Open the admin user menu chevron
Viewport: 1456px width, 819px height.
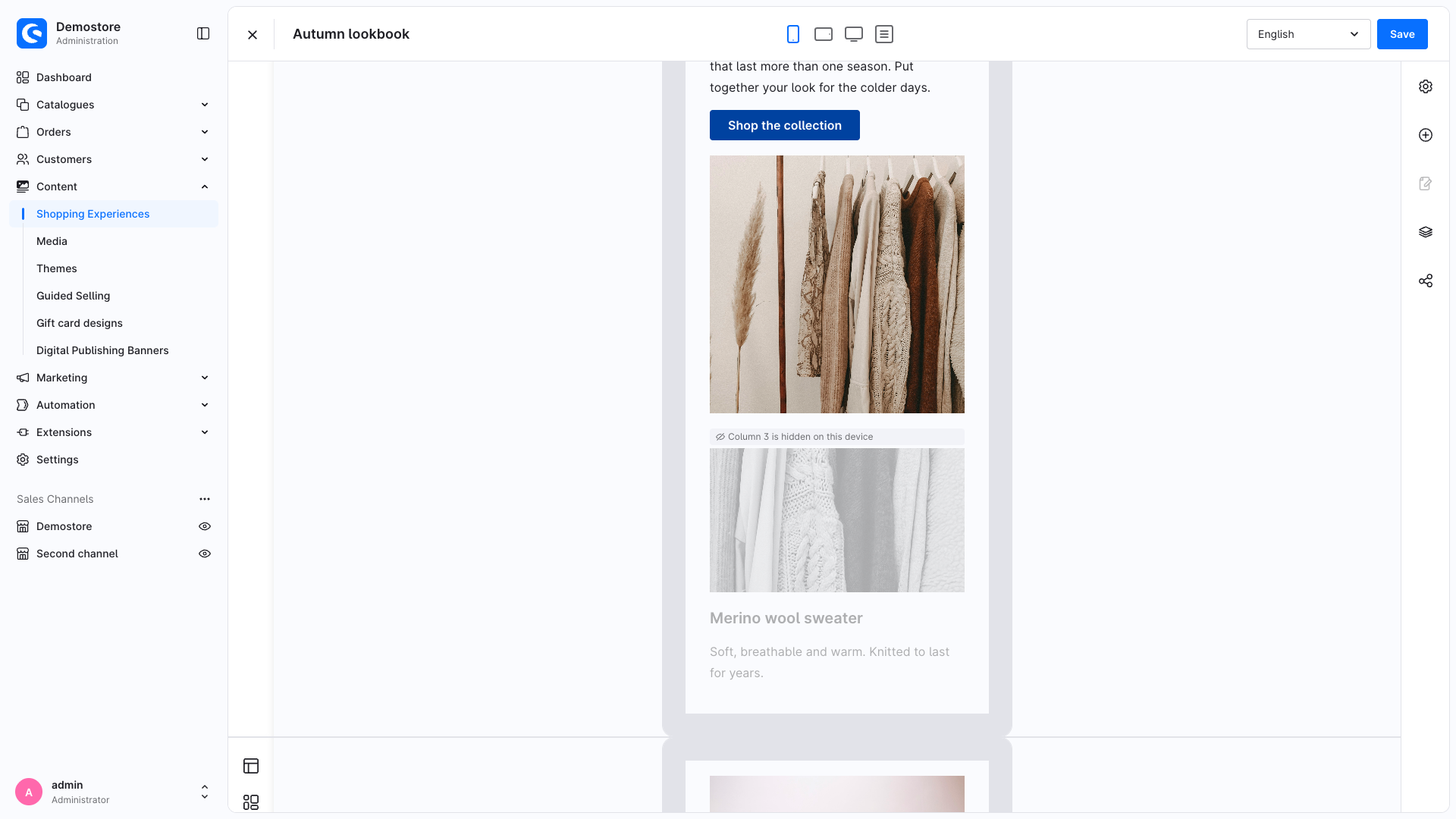pyautogui.click(x=205, y=792)
